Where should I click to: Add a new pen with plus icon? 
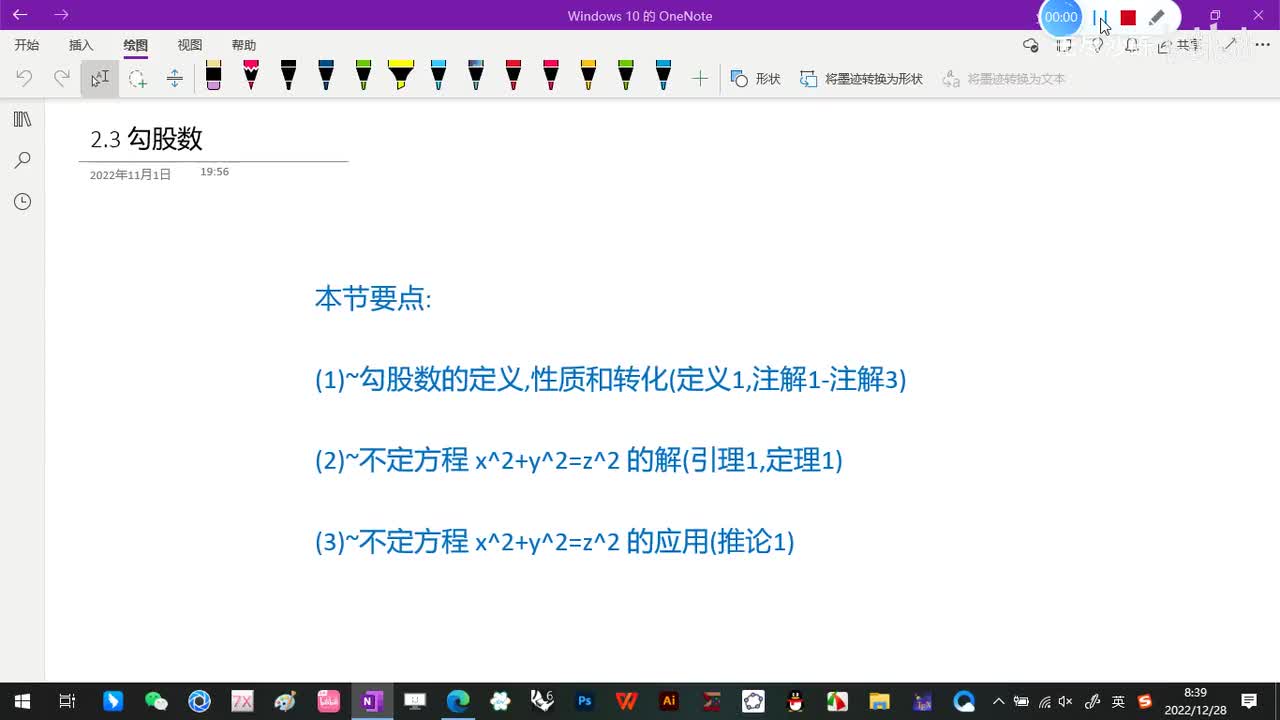pyautogui.click(x=700, y=78)
